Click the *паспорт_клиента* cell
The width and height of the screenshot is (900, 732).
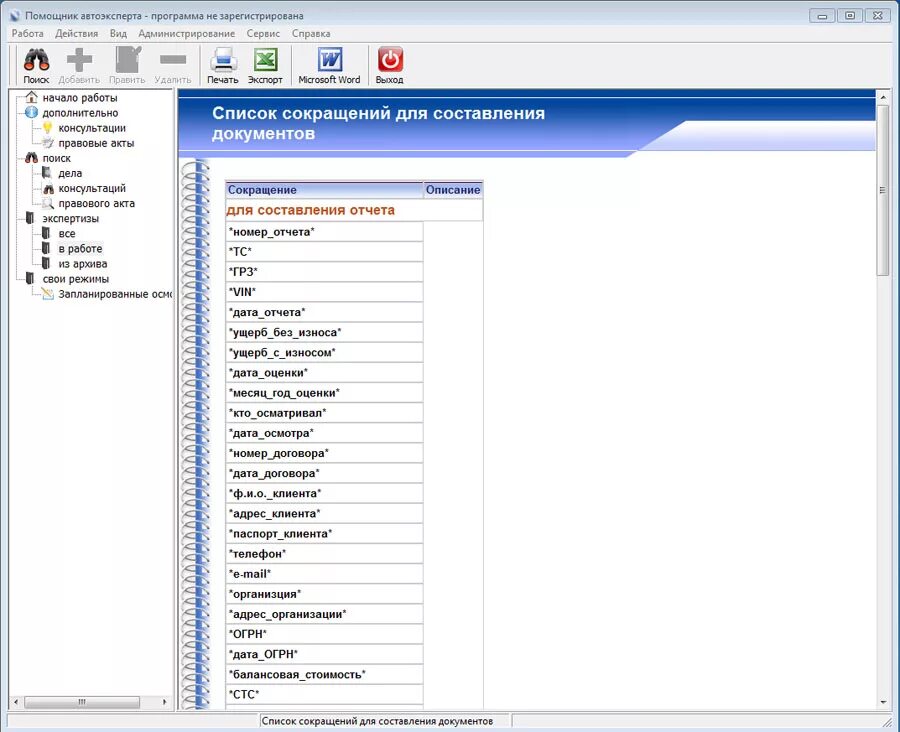coord(324,533)
